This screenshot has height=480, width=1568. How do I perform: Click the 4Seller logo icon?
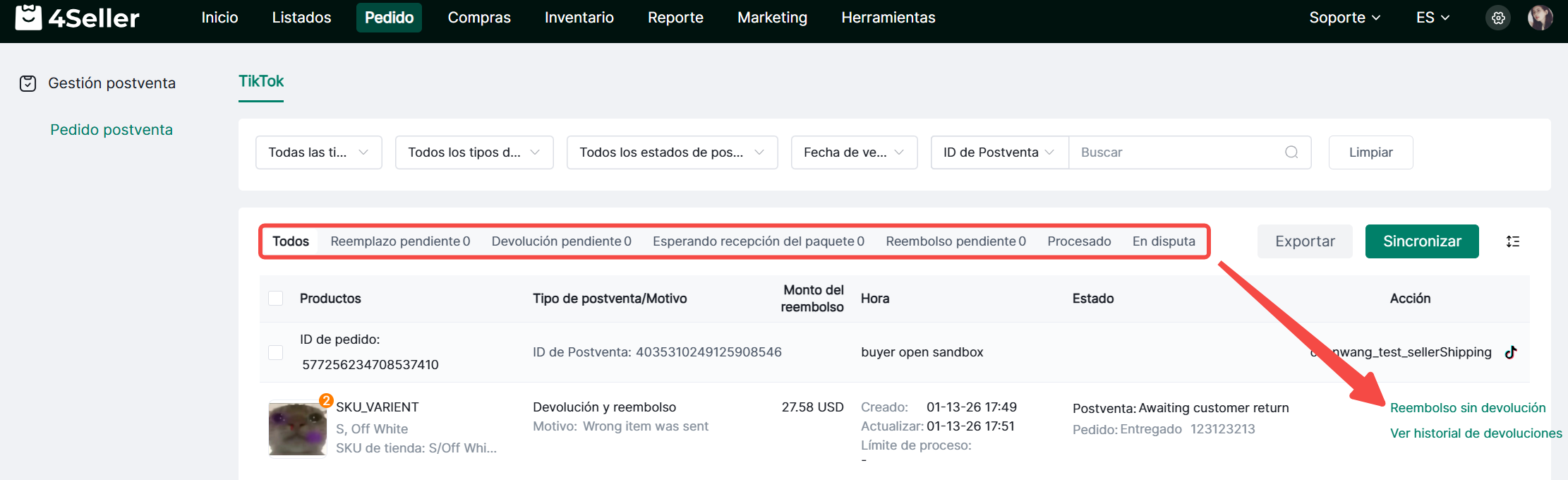[x=28, y=17]
